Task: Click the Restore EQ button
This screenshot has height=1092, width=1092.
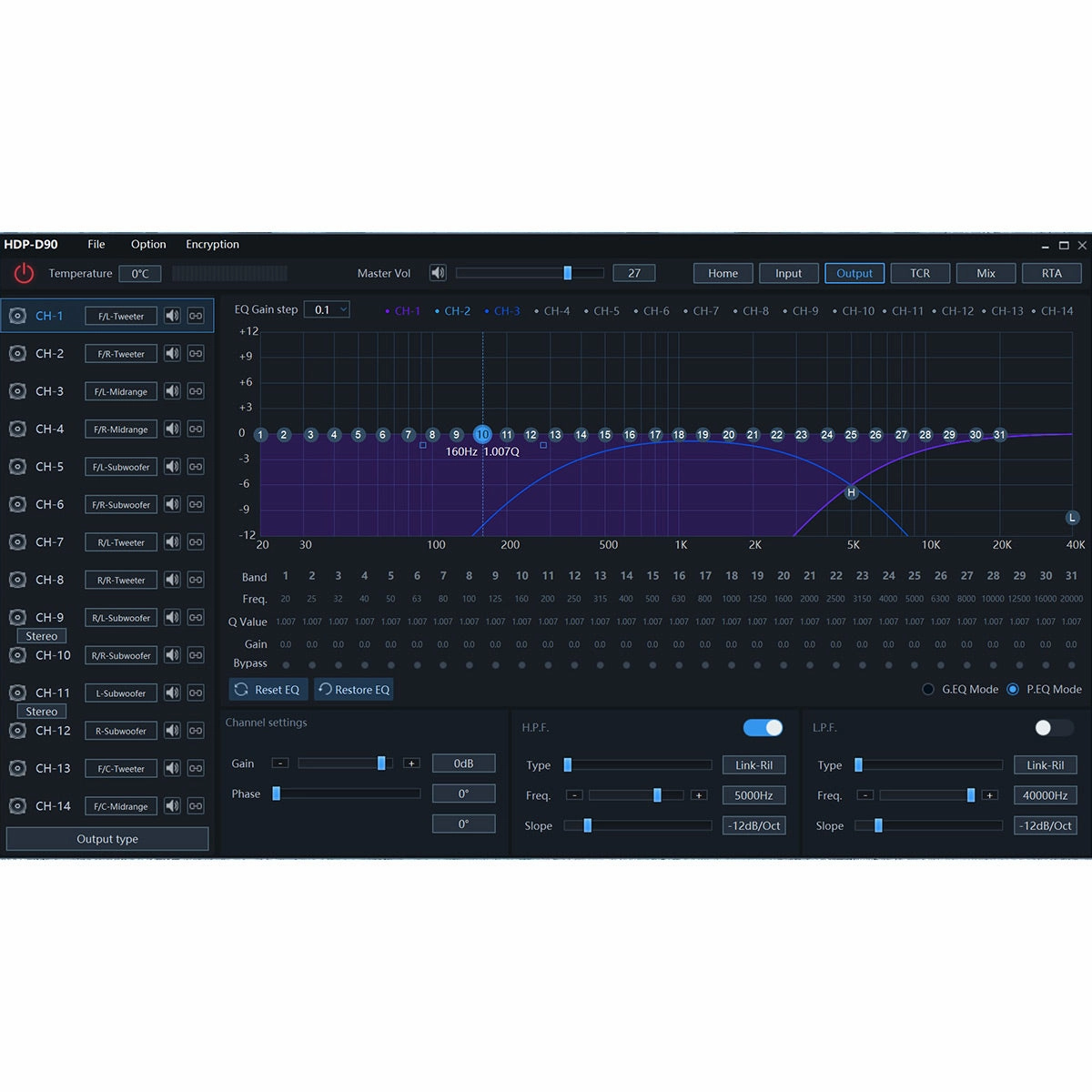Action: click(354, 690)
